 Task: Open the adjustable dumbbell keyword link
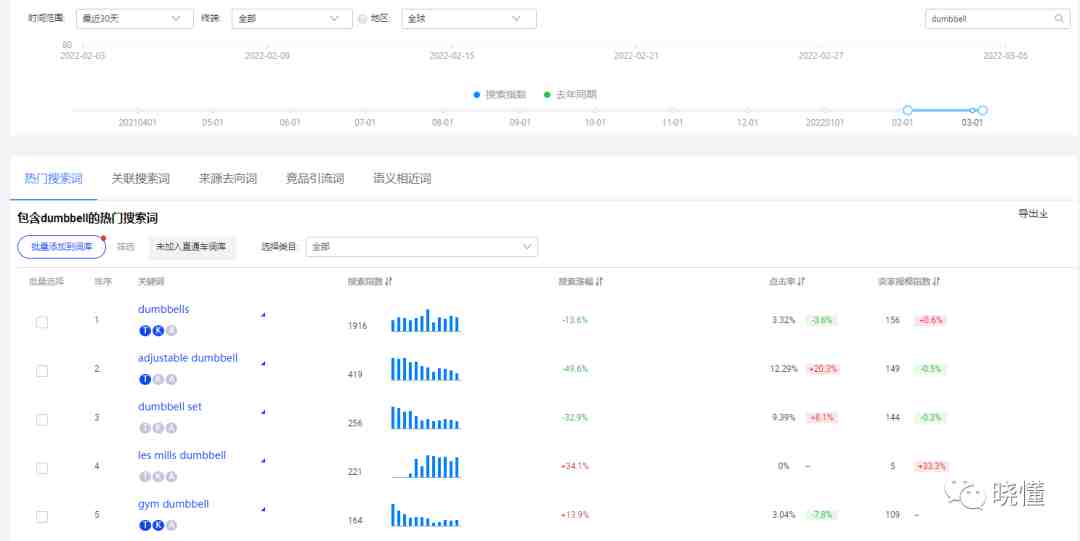pyautogui.click(x=188, y=358)
